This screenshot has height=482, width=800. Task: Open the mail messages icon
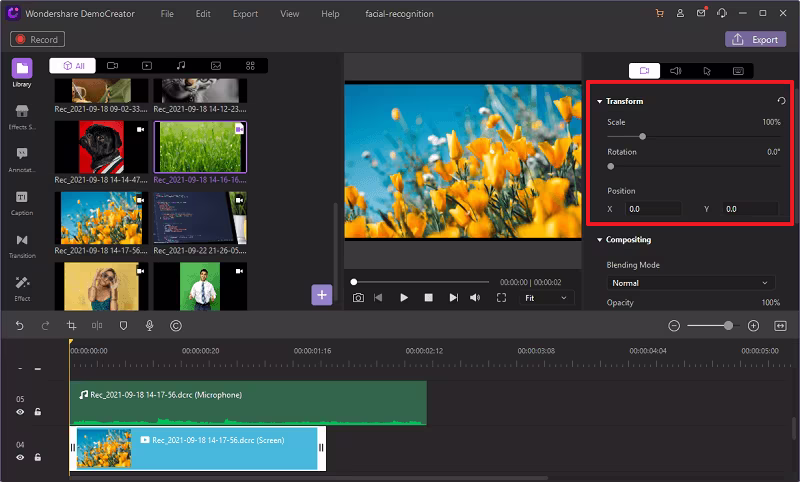[x=702, y=13]
